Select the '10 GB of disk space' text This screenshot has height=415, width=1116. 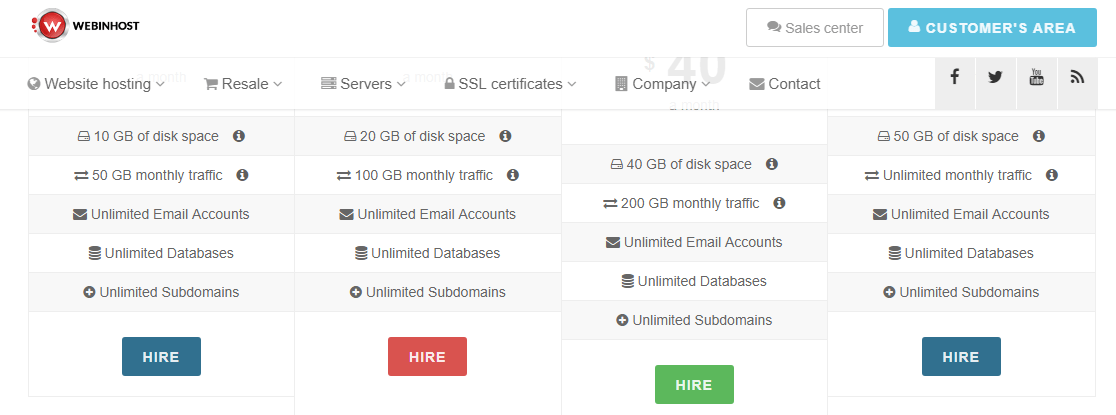156,136
